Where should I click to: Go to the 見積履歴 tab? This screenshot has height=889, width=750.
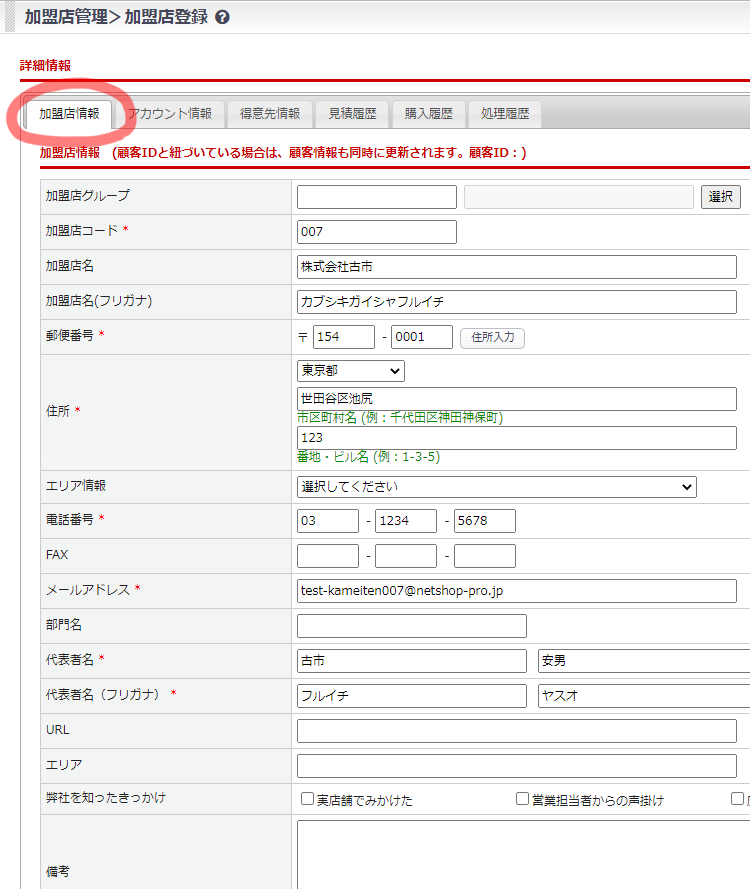coord(352,114)
